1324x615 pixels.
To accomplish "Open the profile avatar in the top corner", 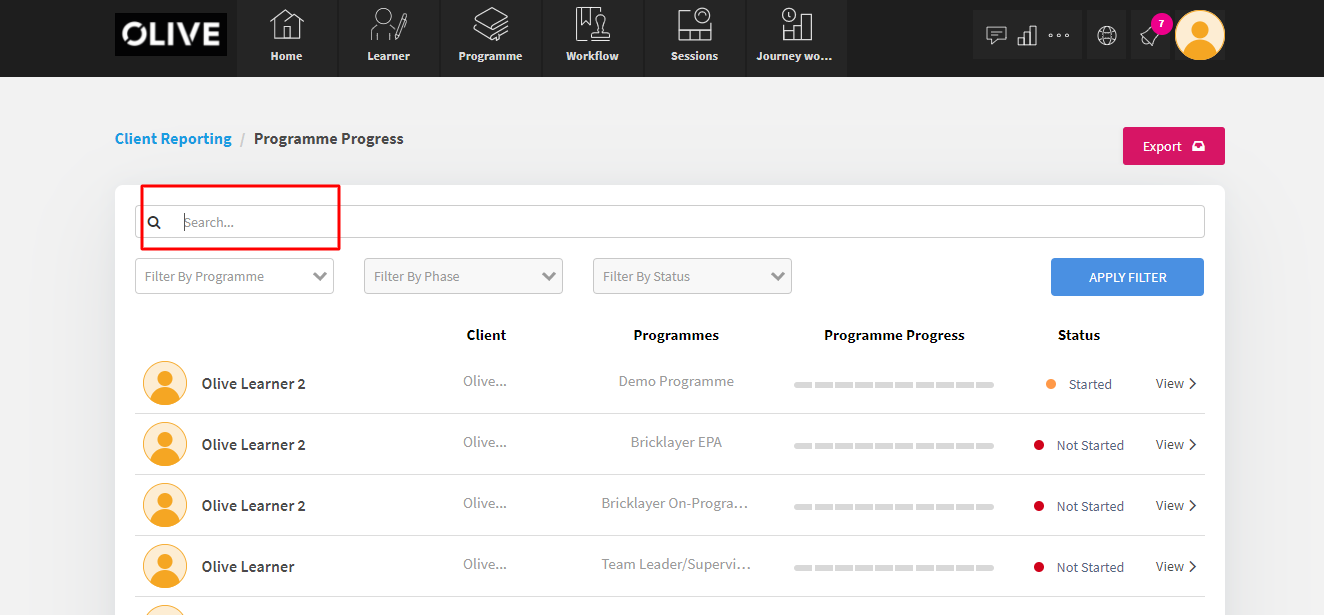I will click(x=1199, y=35).
